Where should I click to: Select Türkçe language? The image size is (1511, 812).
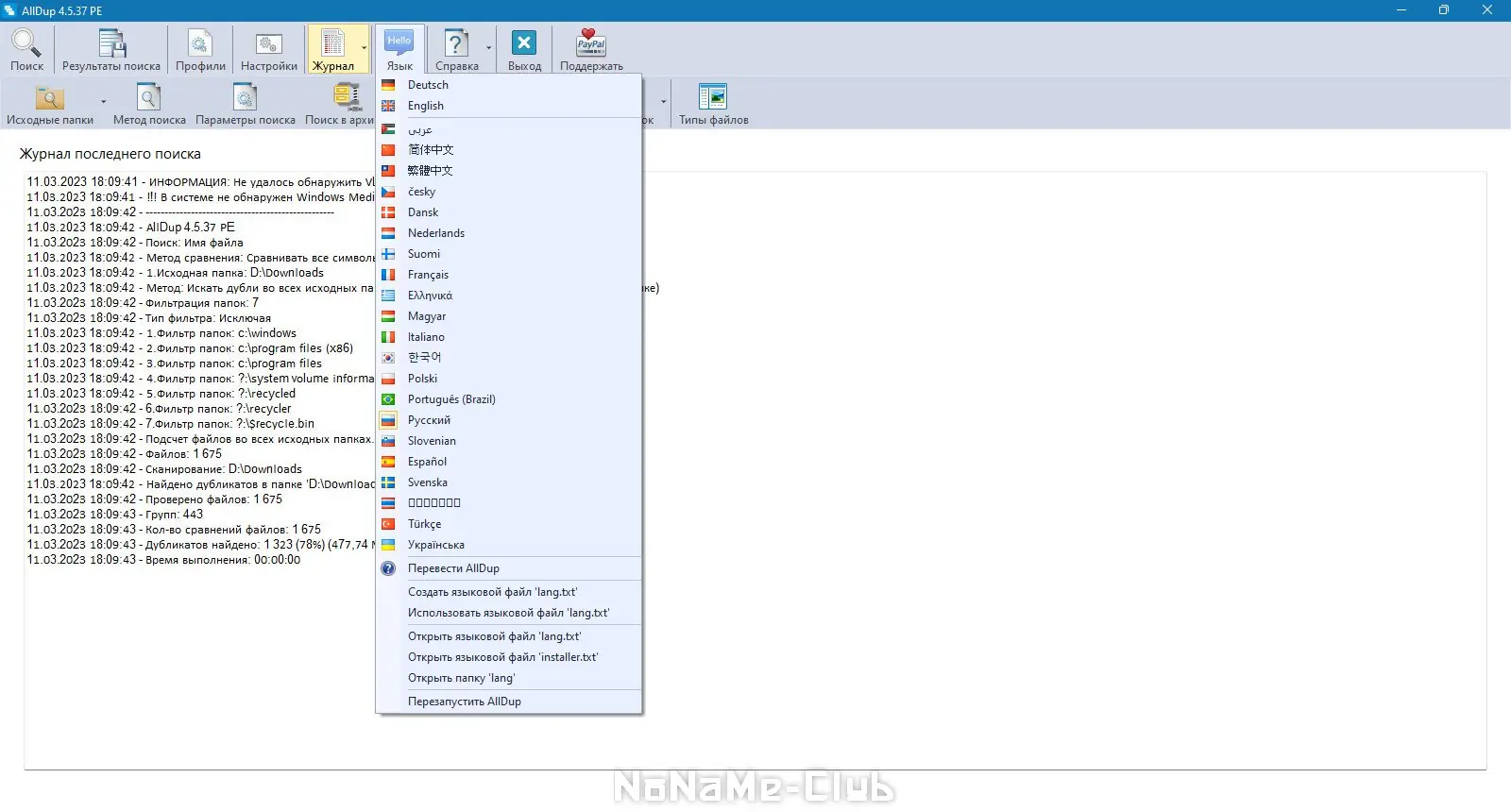(509, 524)
